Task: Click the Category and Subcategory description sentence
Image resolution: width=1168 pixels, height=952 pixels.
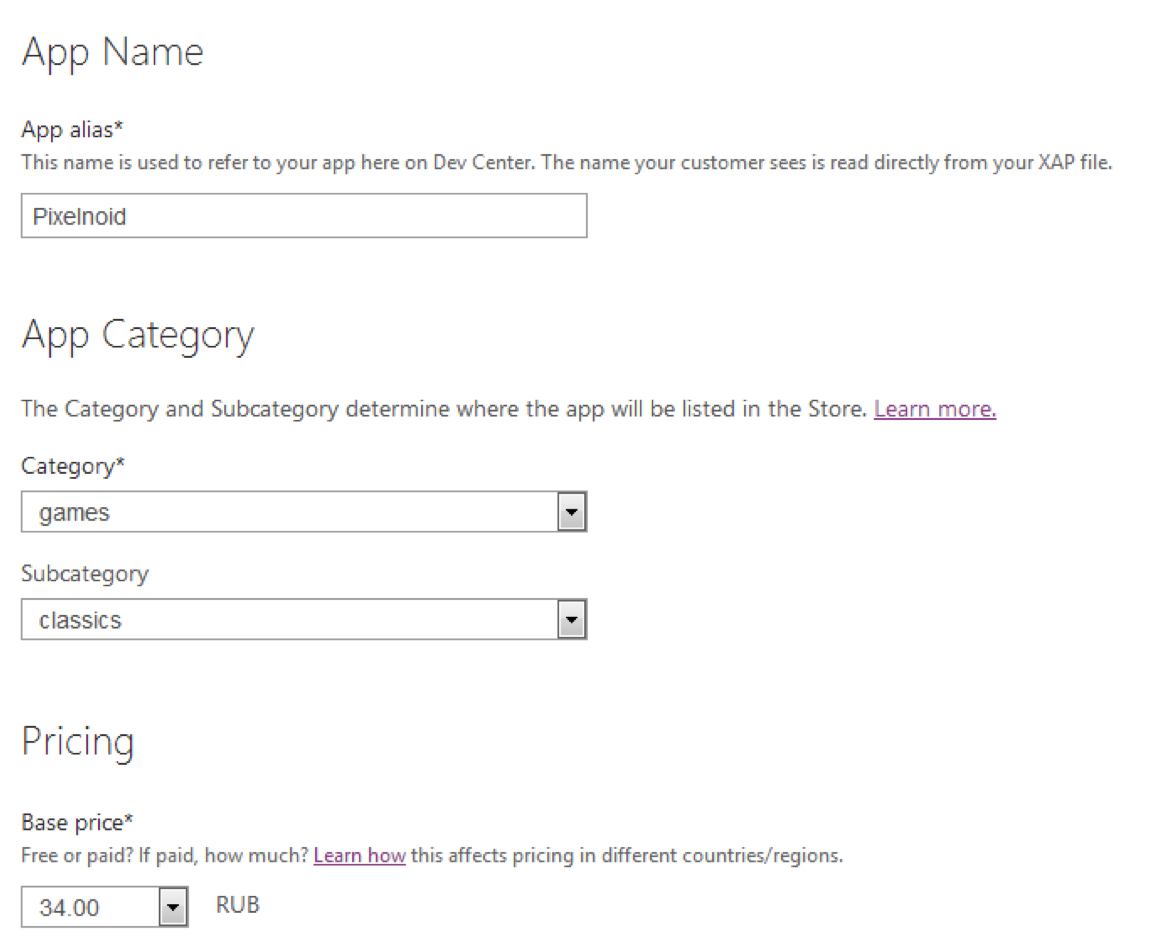Action: (443, 409)
